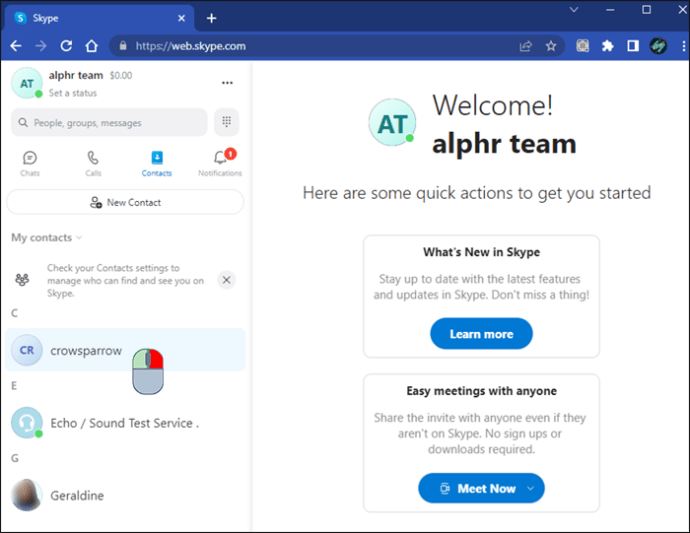The image size is (690, 533).
Task: Select the Contacts icon
Action: point(157,158)
